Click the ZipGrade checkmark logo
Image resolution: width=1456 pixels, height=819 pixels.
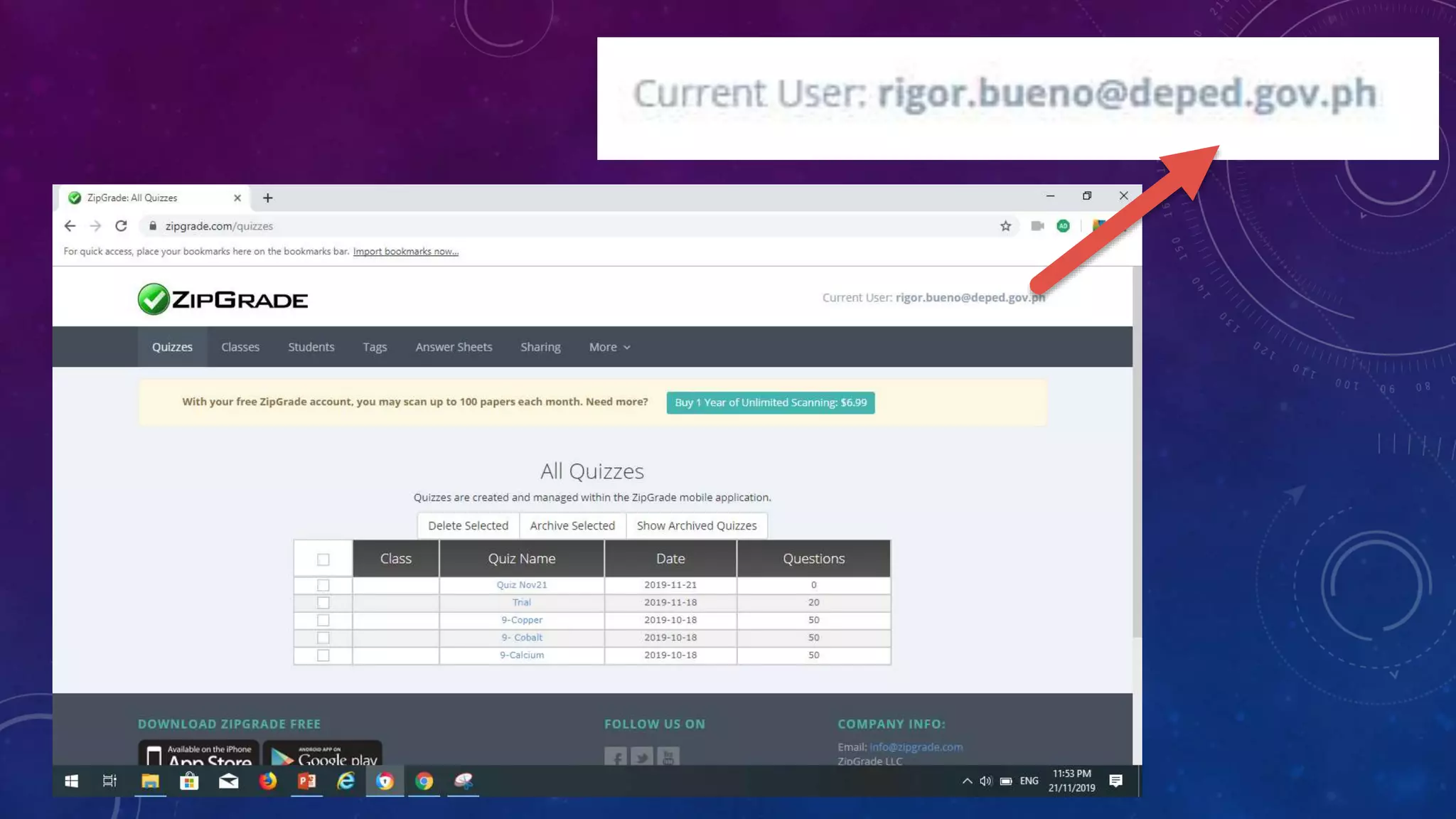[154, 299]
